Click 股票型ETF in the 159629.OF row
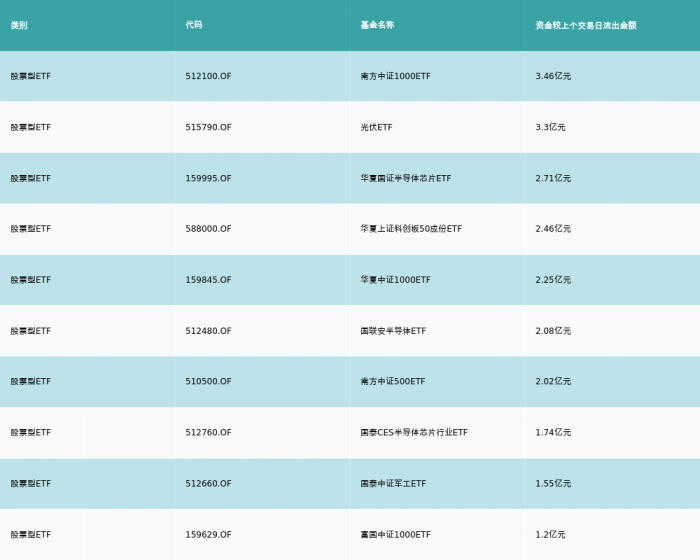The image size is (700, 560). tap(31, 535)
